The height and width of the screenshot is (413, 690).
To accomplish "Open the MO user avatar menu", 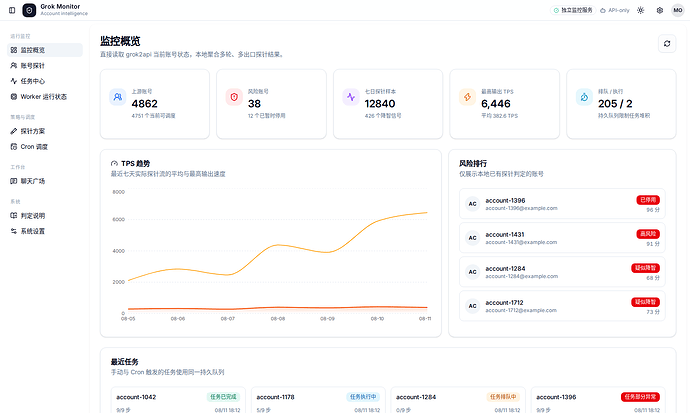I will point(678,10).
